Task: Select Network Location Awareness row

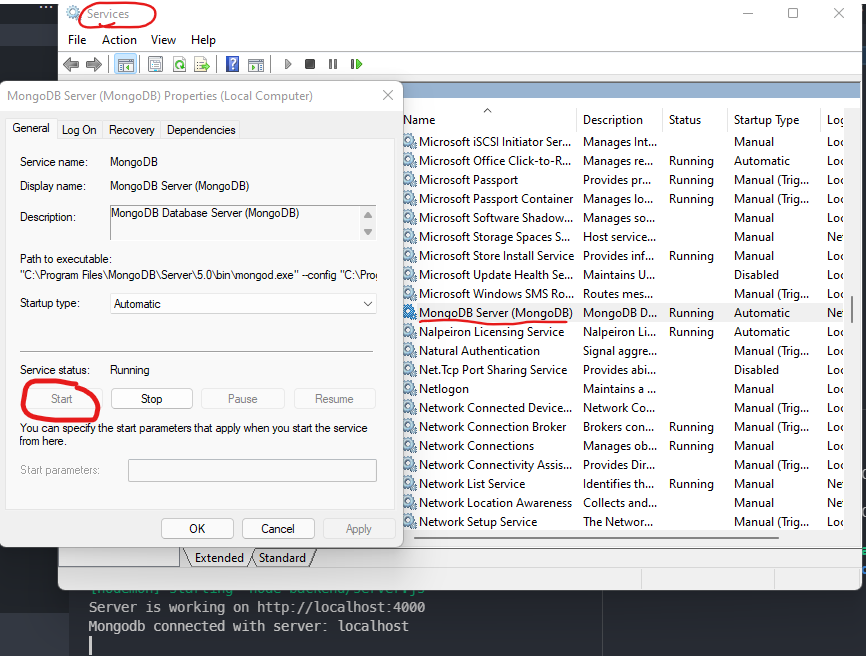Action: 622,502
